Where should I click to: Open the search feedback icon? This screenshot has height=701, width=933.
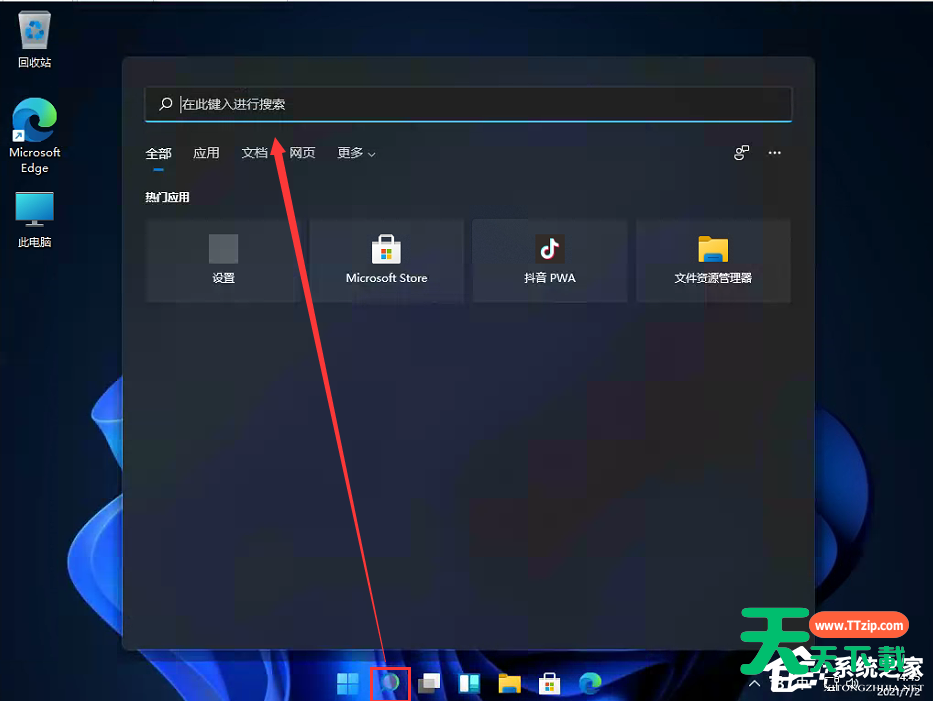(741, 153)
